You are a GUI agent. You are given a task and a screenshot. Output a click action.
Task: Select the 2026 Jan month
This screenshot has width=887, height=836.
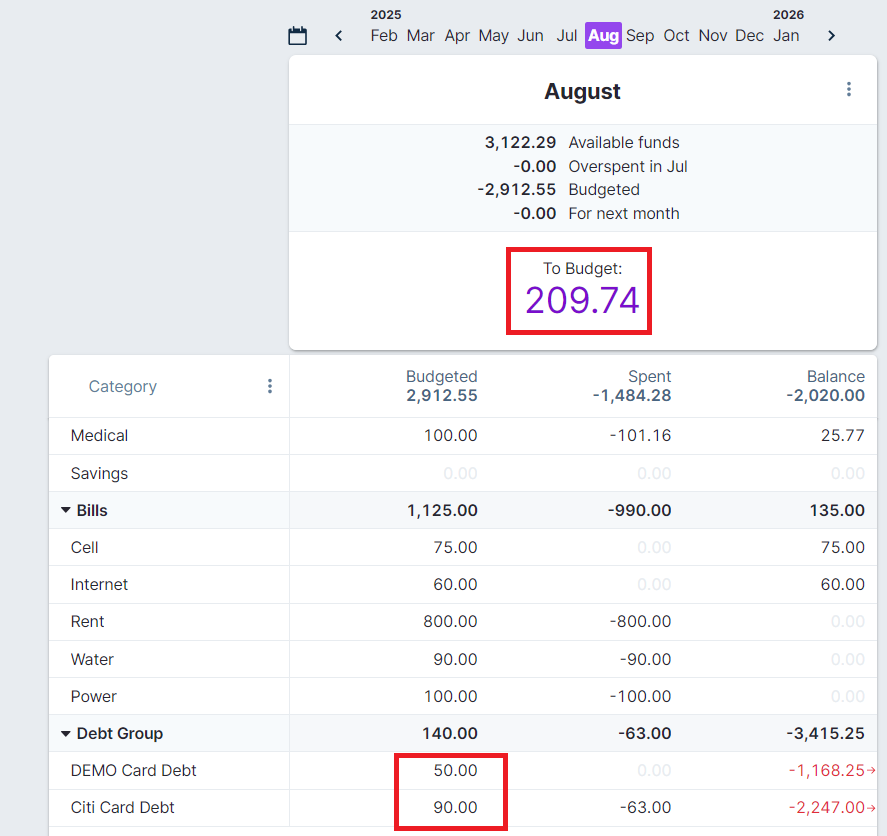point(787,35)
